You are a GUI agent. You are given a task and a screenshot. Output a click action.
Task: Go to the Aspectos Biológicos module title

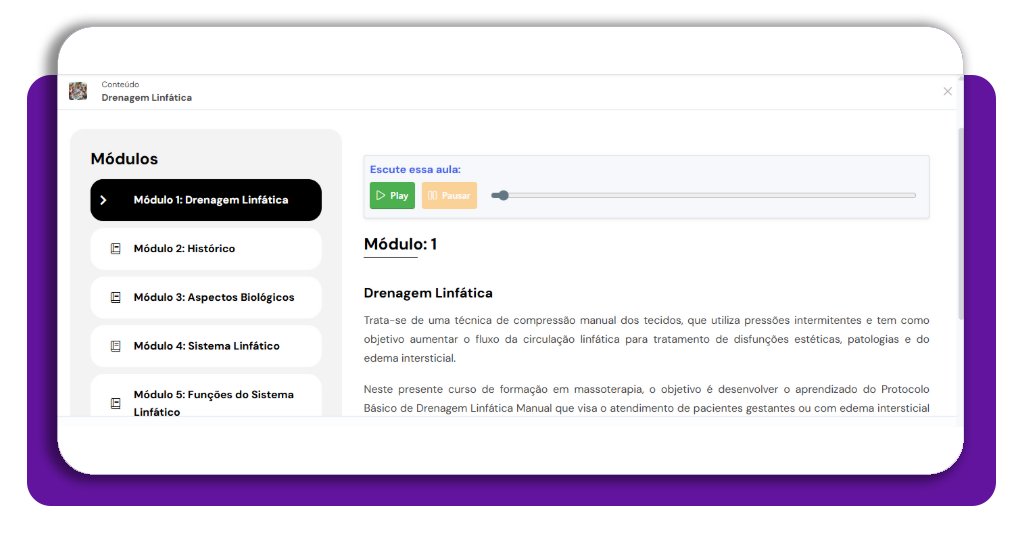(214, 298)
